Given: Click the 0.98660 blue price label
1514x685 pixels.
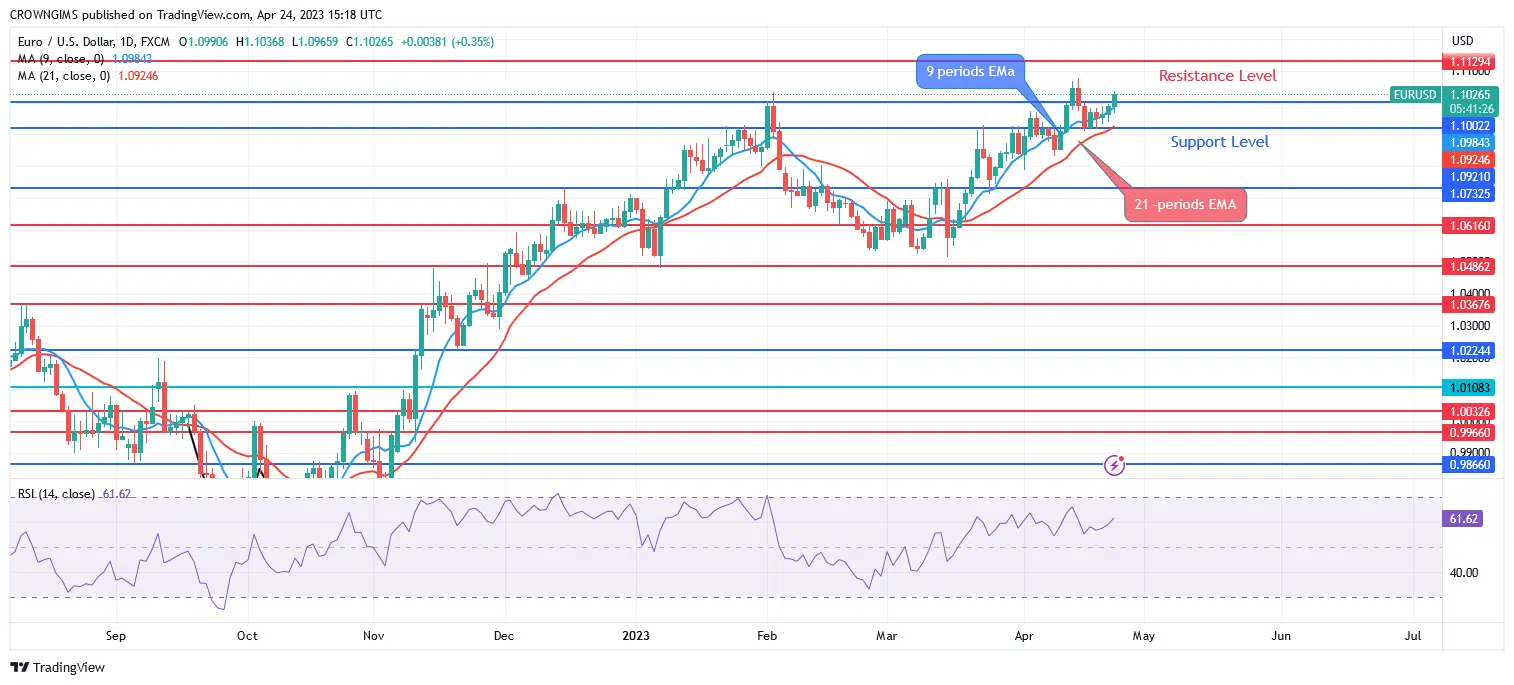Looking at the screenshot, I should [x=1469, y=465].
